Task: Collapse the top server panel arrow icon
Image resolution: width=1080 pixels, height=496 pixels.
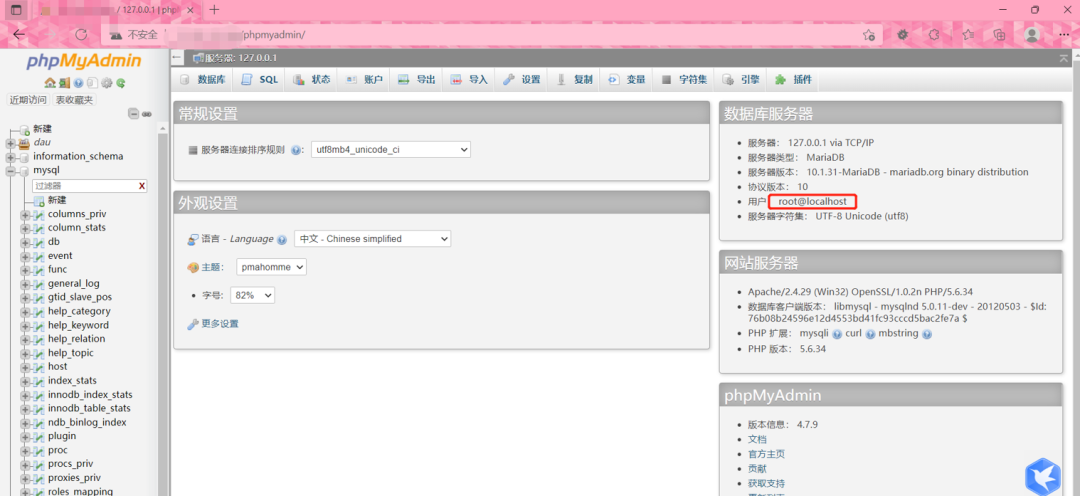Action: [1064, 59]
